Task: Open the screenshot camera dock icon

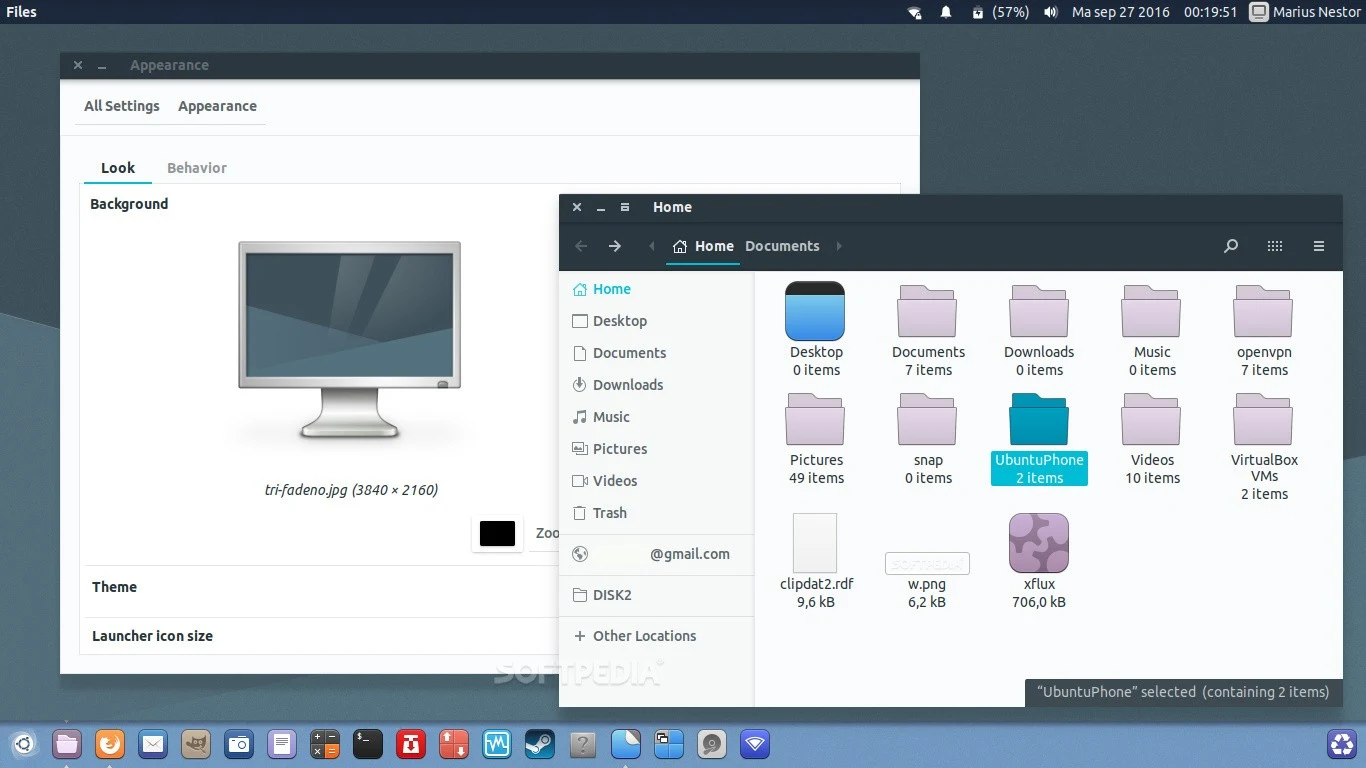Action: (x=239, y=744)
